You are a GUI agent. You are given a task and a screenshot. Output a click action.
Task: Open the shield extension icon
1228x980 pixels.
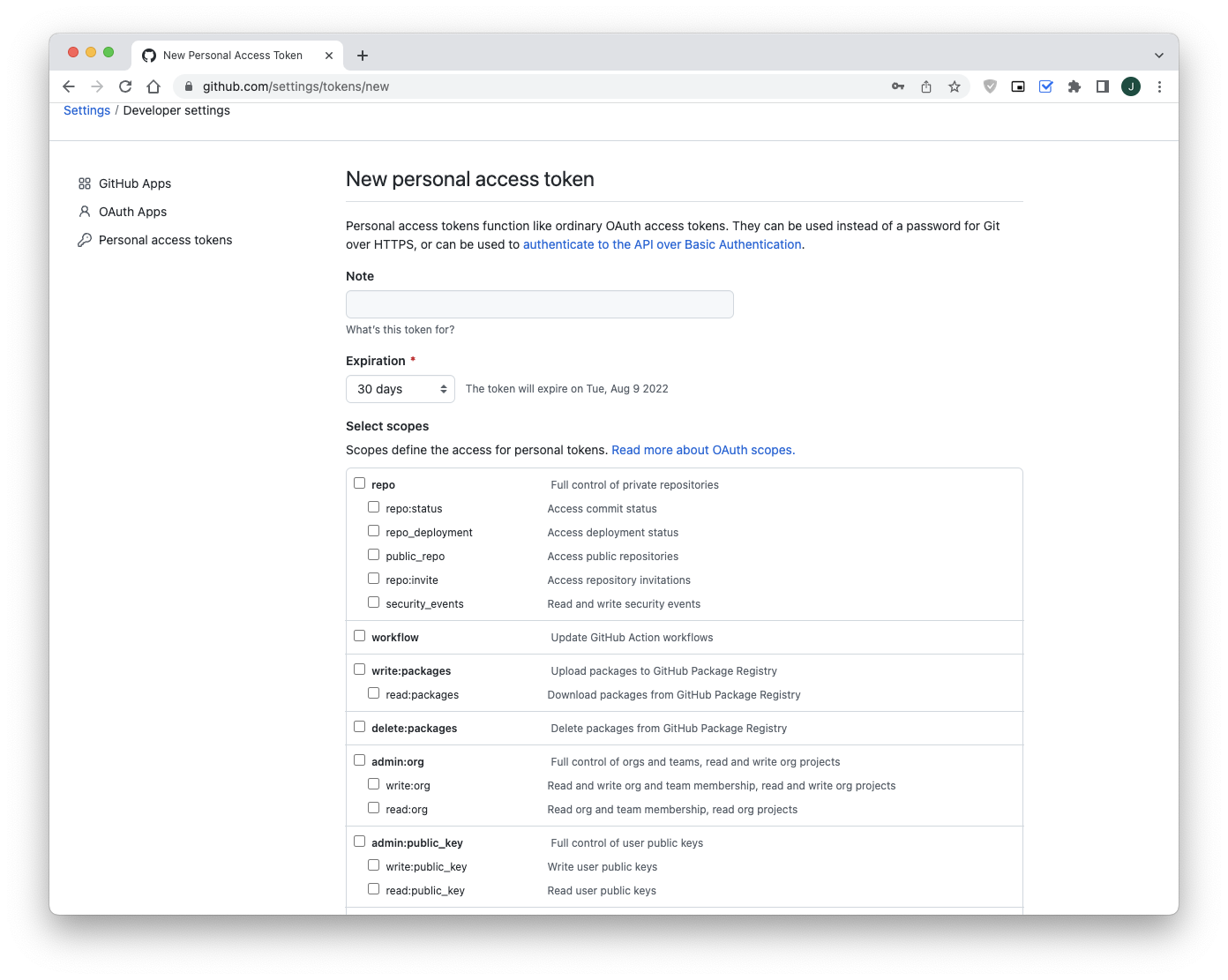(x=990, y=86)
